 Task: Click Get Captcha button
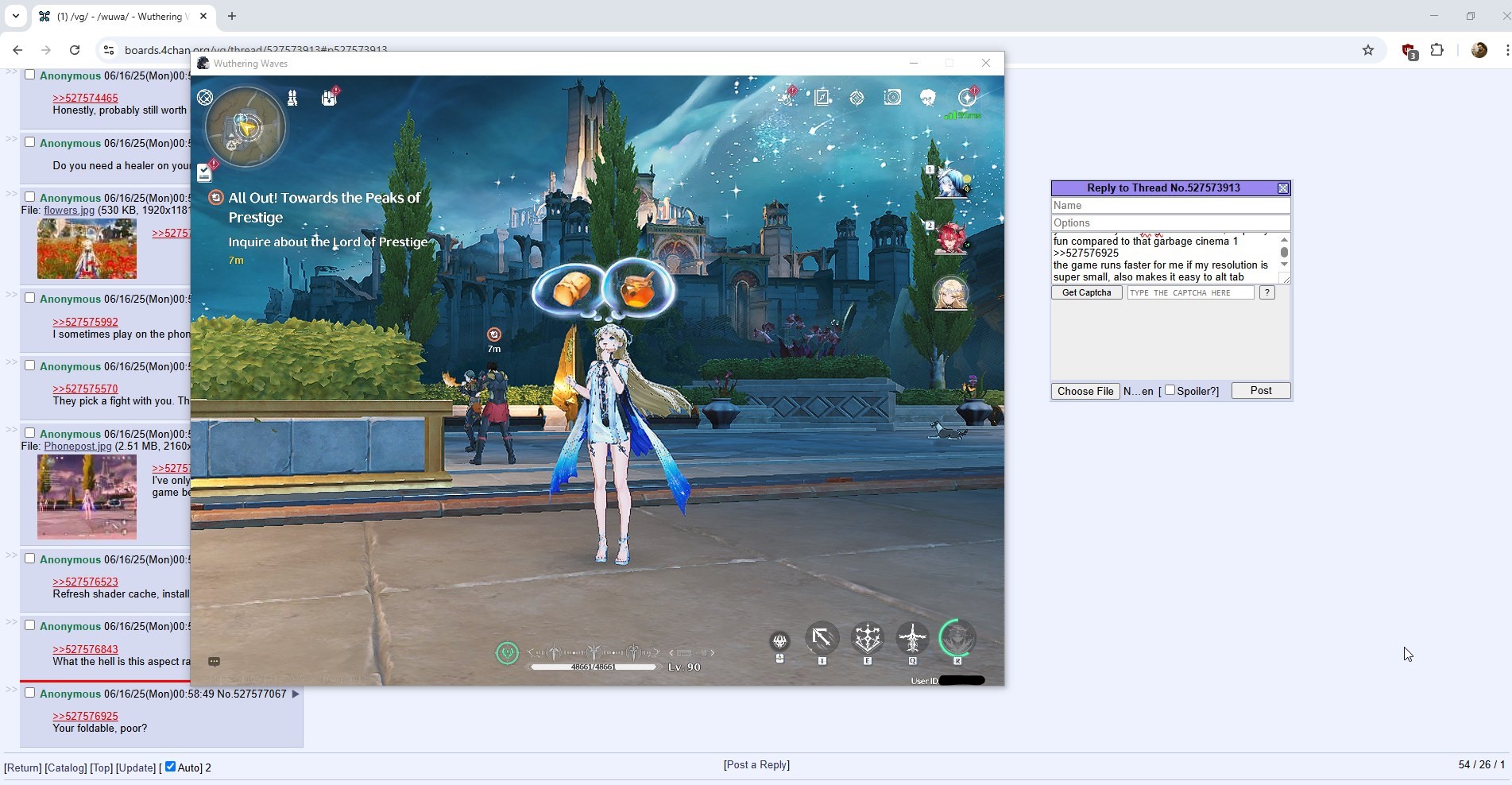pyautogui.click(x=1086, y=292)
